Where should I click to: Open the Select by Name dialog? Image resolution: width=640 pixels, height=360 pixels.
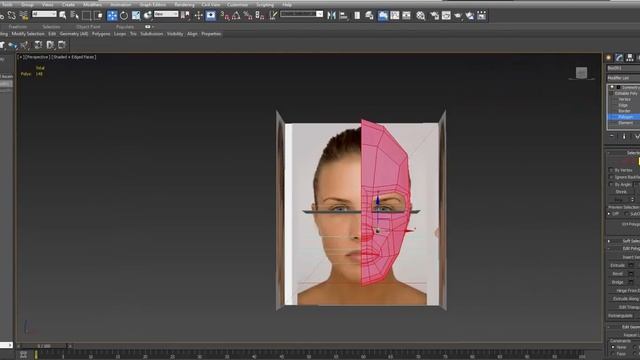(75, 16)
